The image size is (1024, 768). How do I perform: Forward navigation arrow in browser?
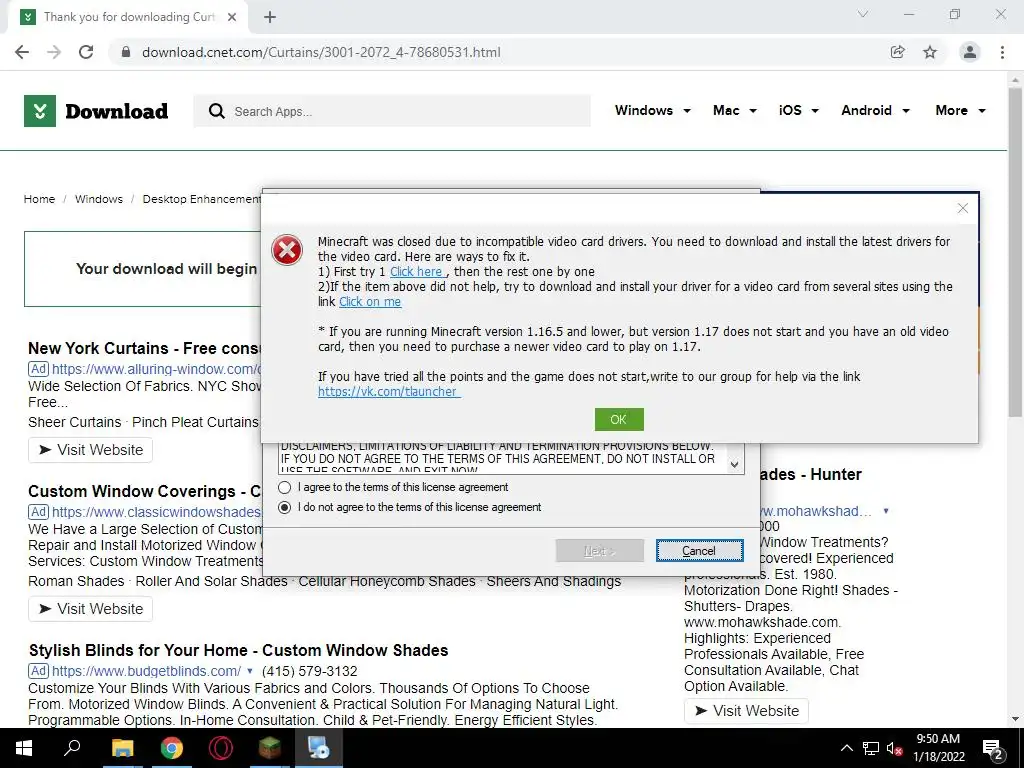point(54,52)
